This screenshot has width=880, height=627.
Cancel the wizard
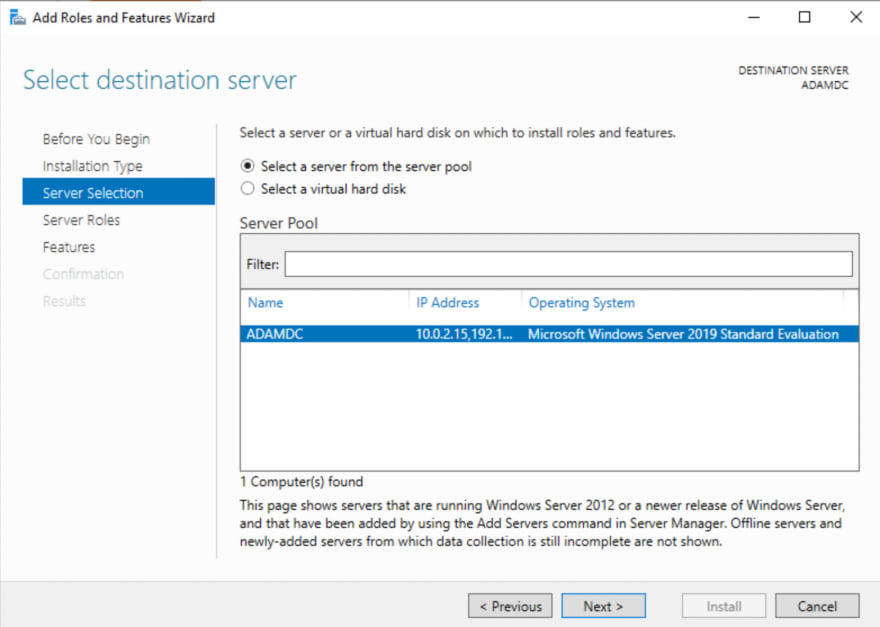tap(817, 606)
